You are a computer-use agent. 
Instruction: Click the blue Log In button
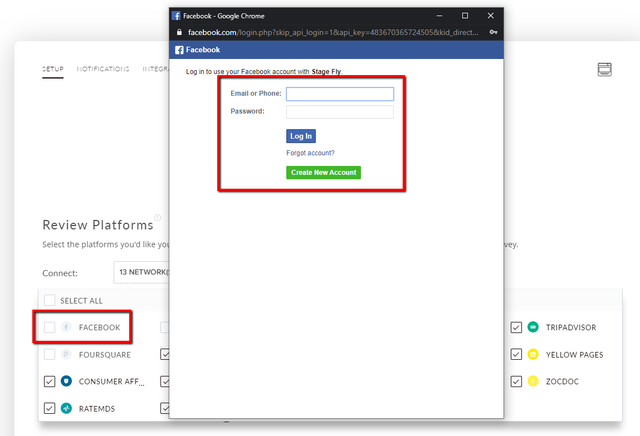(x=301, y=136)
